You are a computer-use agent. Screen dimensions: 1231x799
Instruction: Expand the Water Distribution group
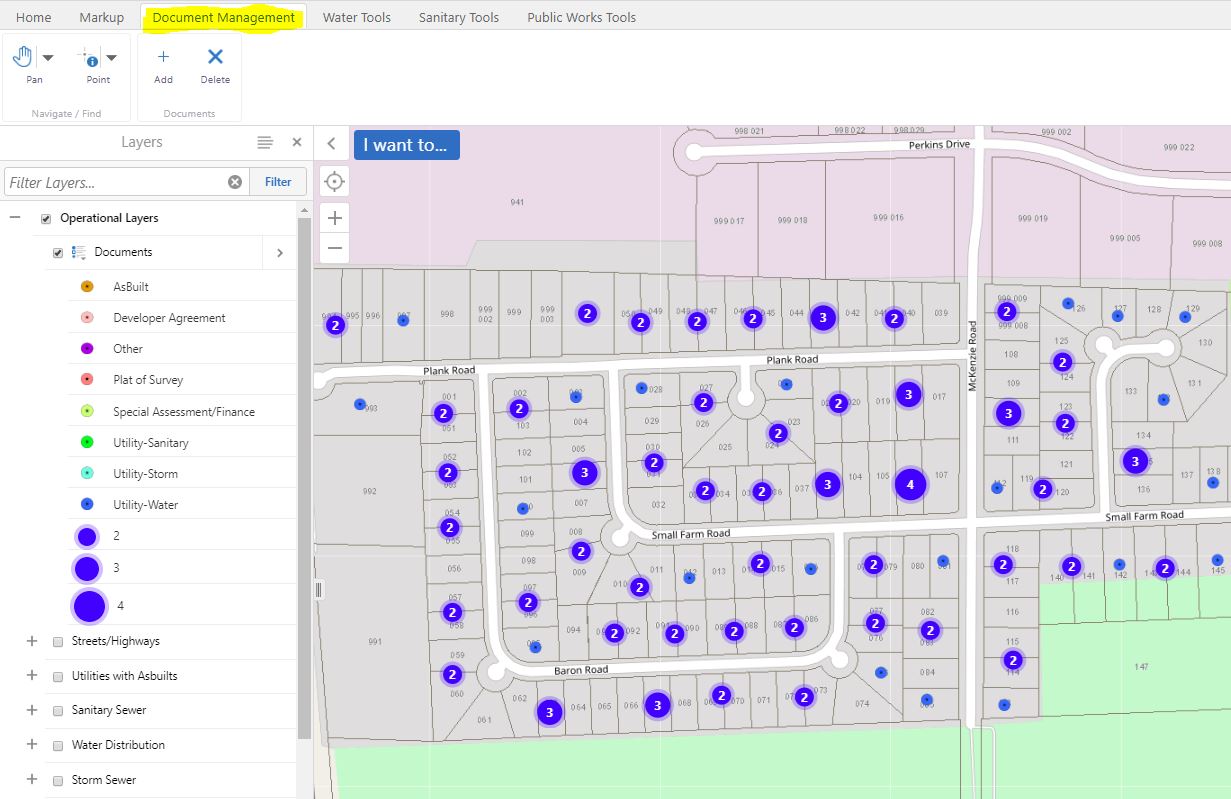31,745
